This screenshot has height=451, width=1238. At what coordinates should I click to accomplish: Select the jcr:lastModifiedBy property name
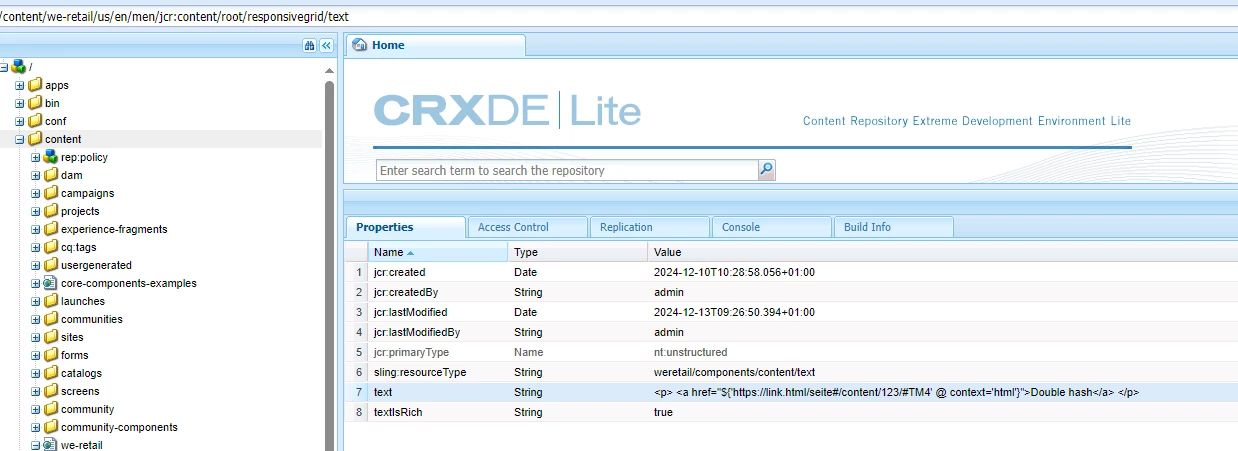tap(417, 332)
